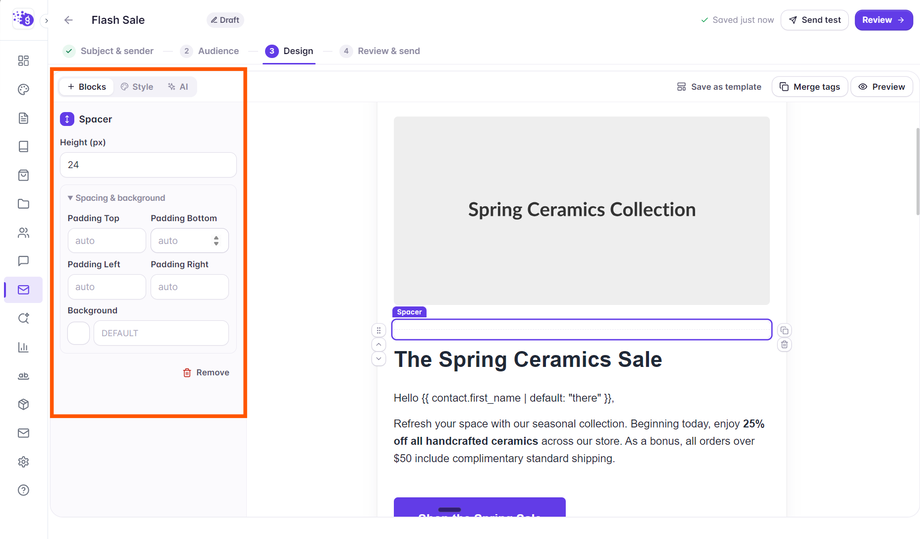Go to Subject & sender step
This screenshot has height=539, width=920.
click(x=109, y=51)
